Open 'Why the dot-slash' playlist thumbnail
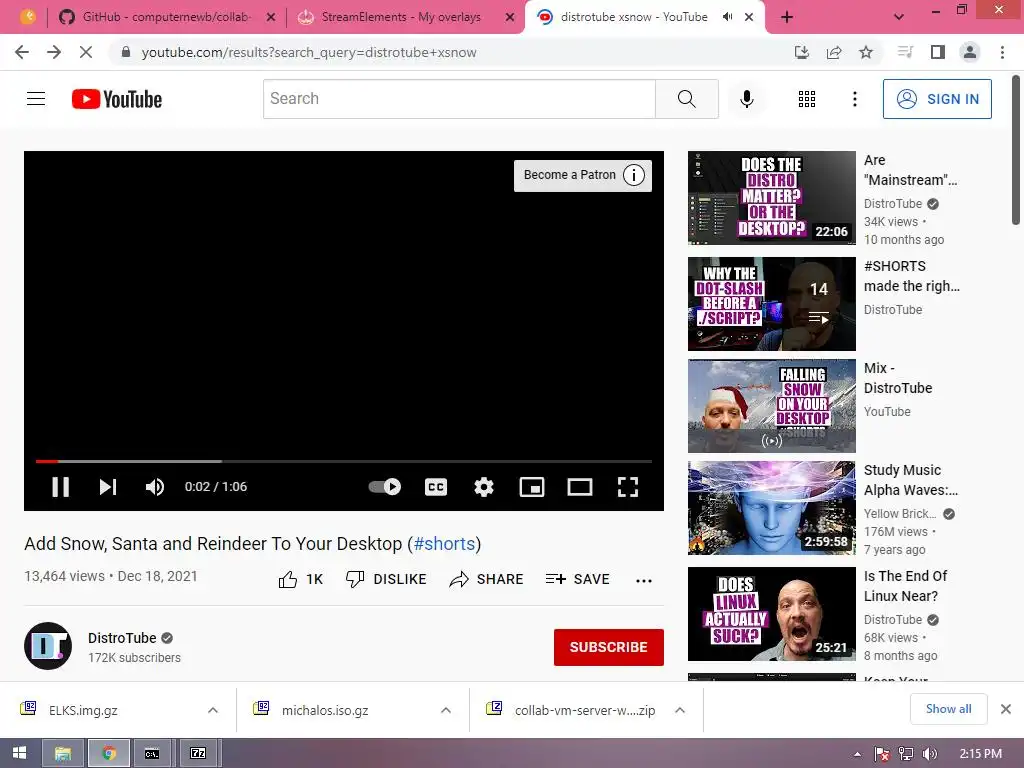The width and height of the screenshot is (1024, 768). tap(771, 304)
